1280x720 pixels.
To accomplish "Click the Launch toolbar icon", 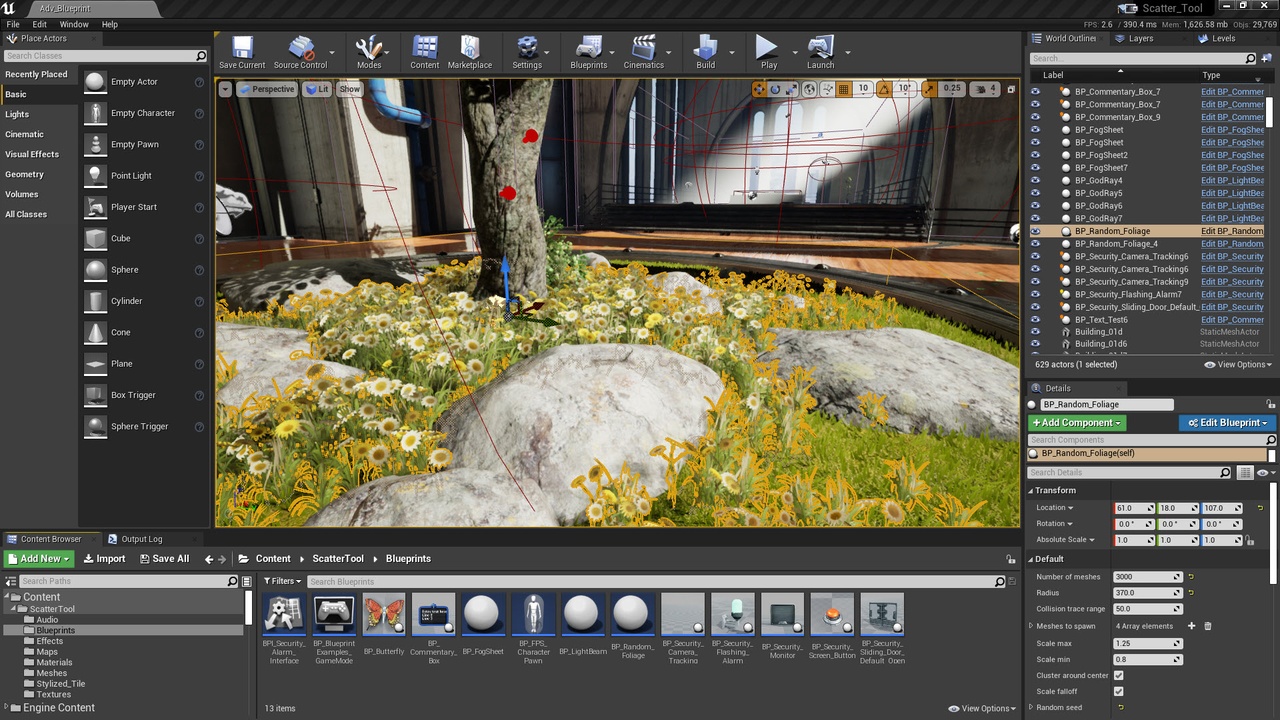I will click(820, 52).
